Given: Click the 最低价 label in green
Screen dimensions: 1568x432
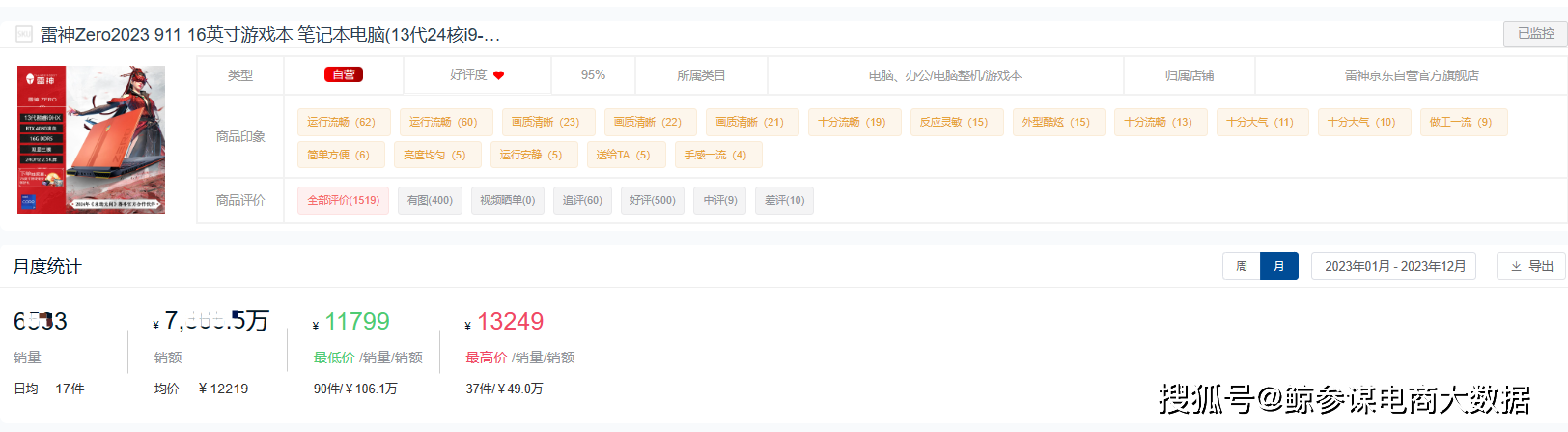Looking at the screenshot, I should [334, 358].
